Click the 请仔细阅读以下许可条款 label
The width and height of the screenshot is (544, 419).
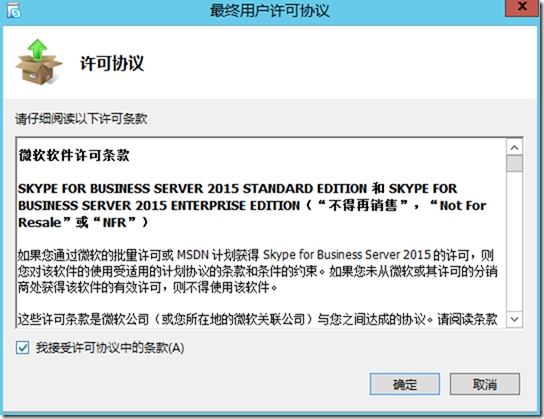[x=81, y=119]
